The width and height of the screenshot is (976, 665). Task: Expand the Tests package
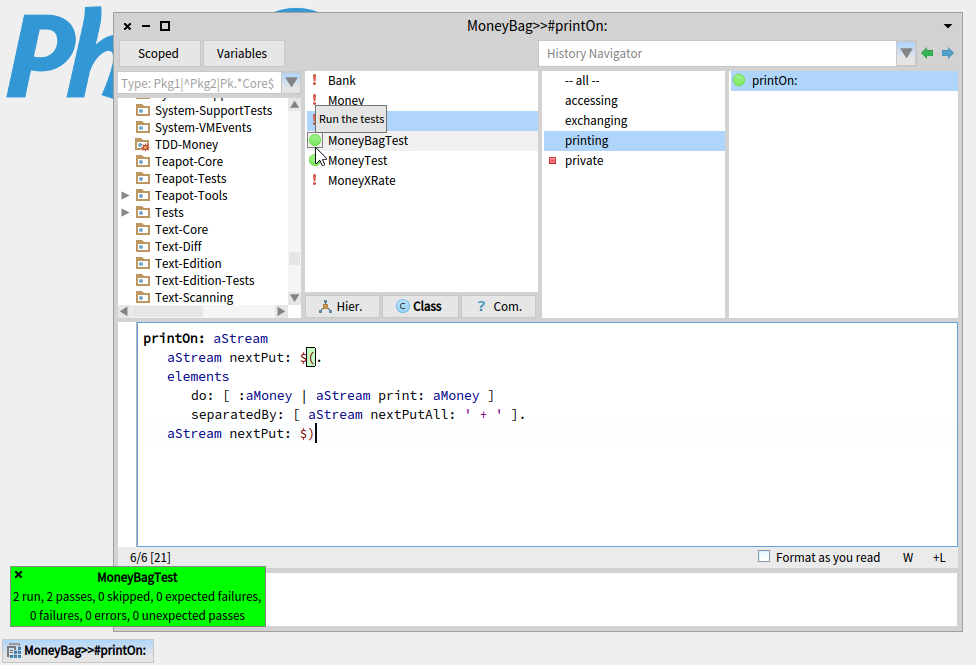click(x=125, y=212)
